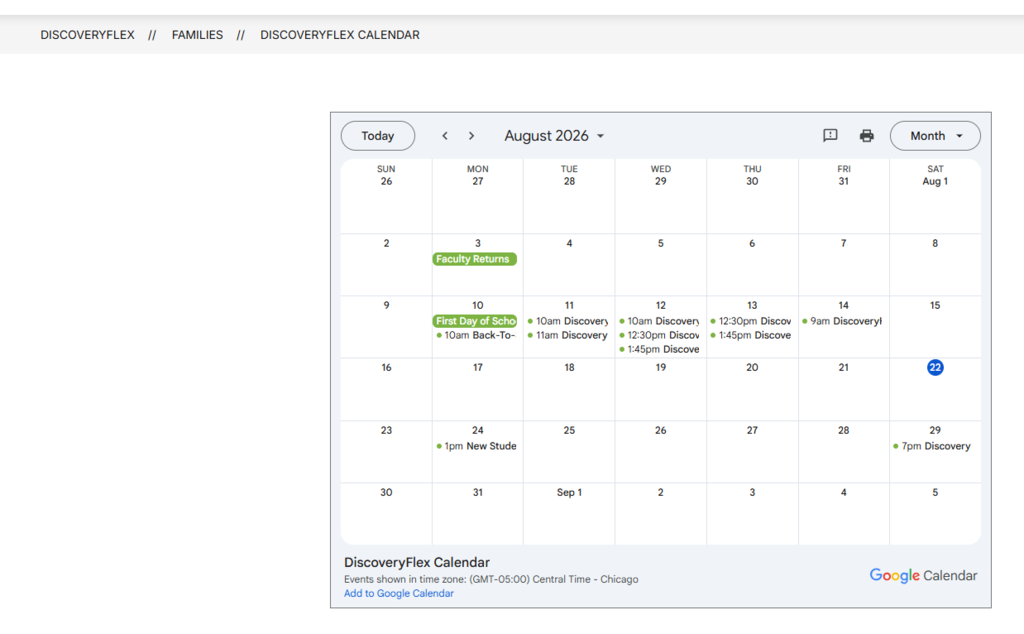Select date 26 under SUN header
The width and height of the screenshot is (1024, 634).
click(x=387, y=182)
